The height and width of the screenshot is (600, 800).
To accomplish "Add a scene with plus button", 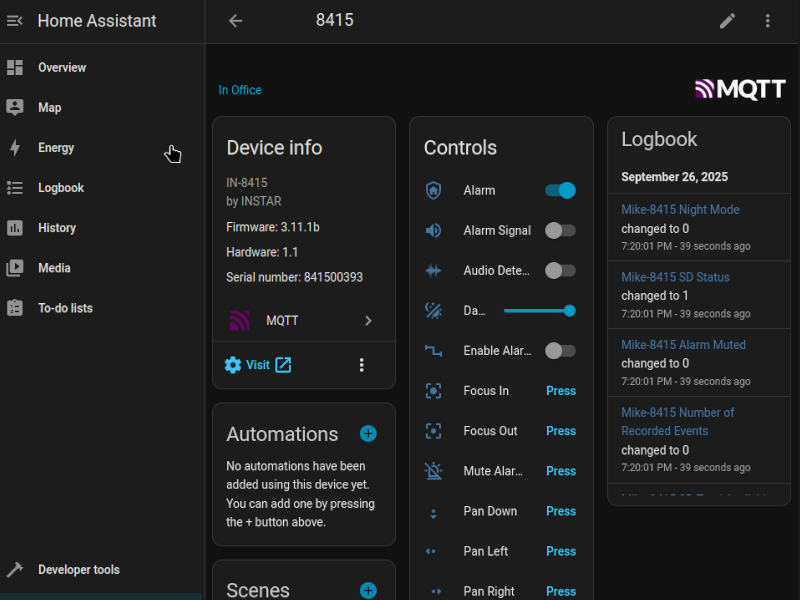I will point(368,590).
